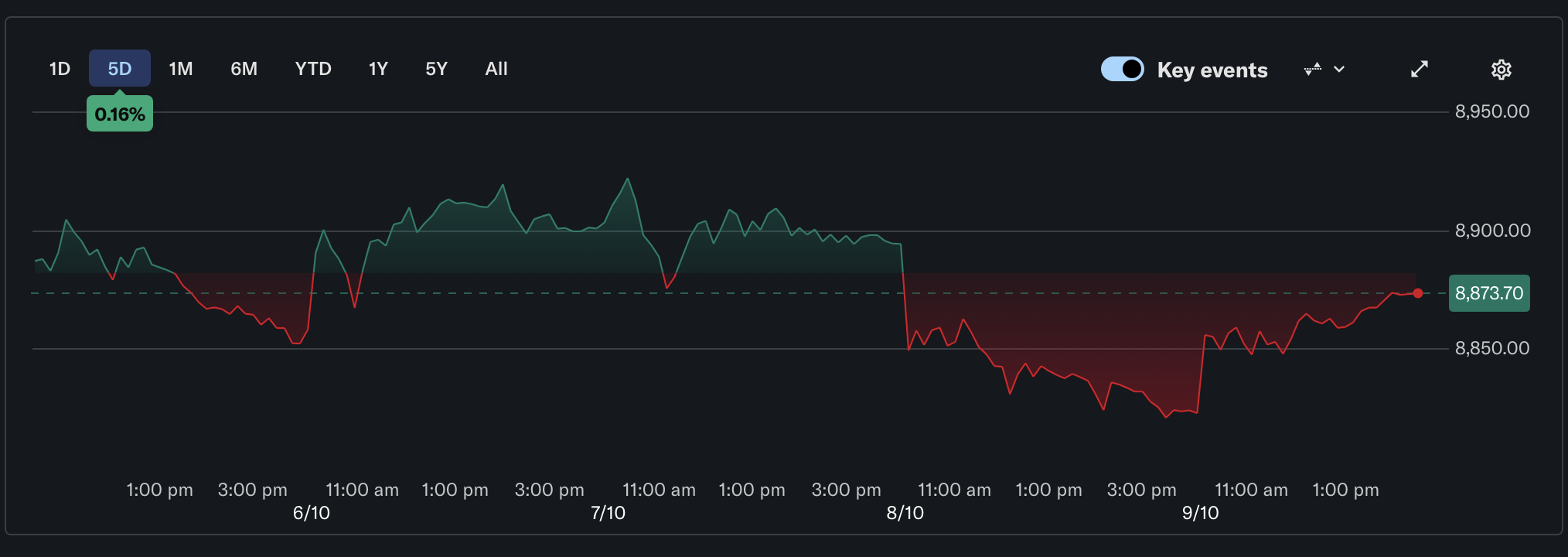1568x557 pixels.
Task: Click the 9/10 date label
Action: coord(1201,513)
